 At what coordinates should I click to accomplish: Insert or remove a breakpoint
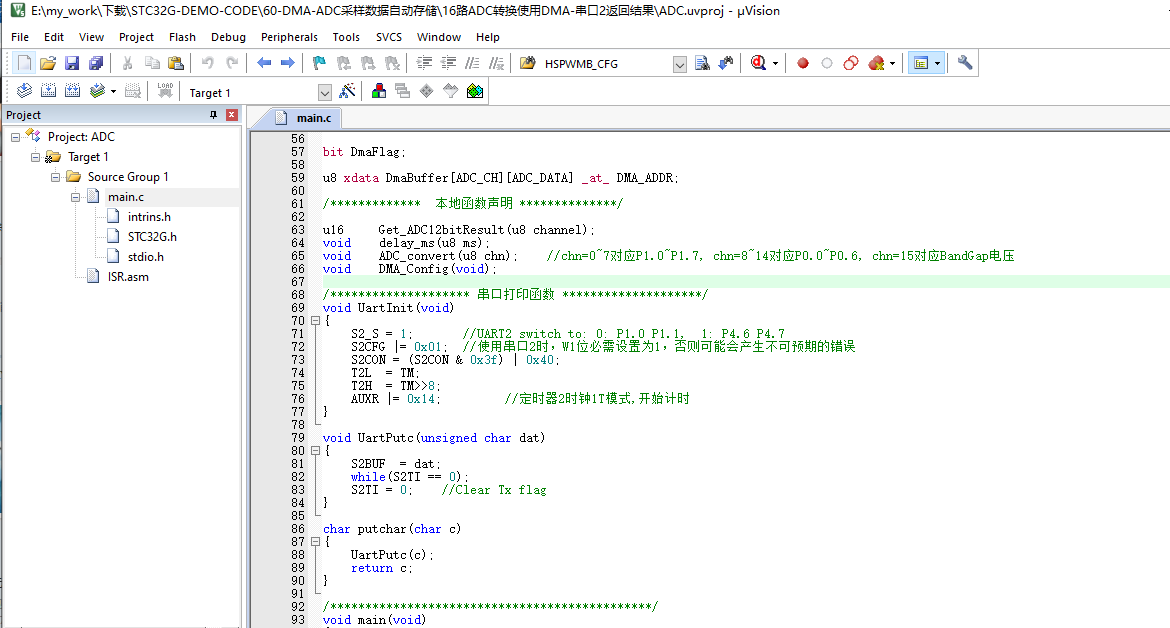[803, 63]
